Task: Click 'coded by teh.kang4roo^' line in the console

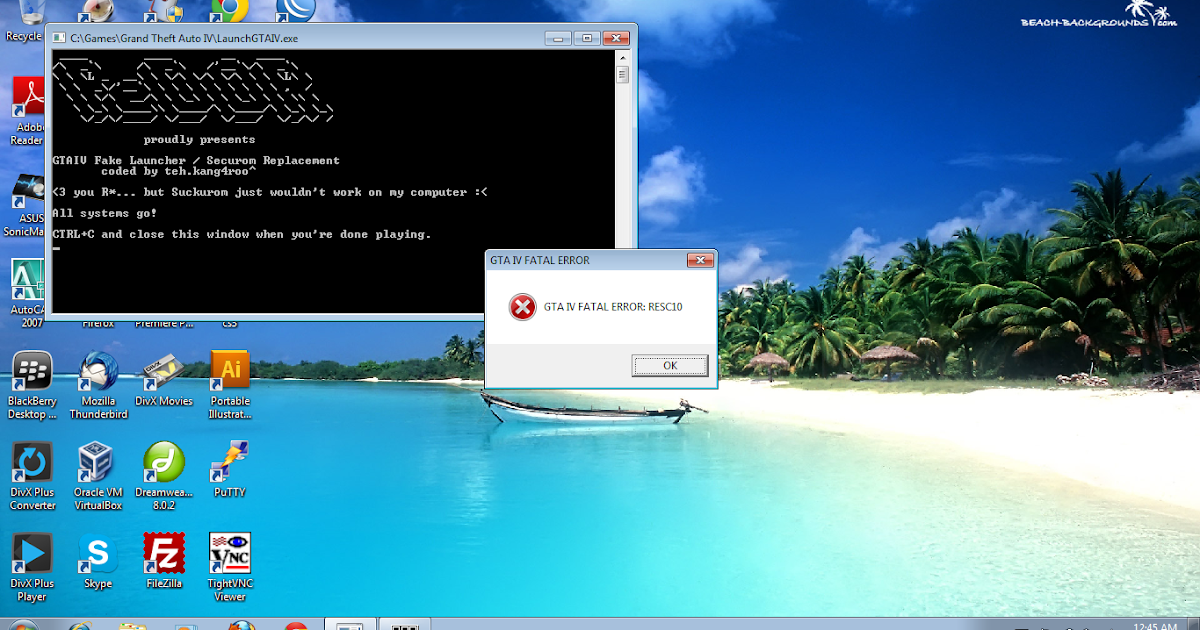Action: tap(179, 171)
